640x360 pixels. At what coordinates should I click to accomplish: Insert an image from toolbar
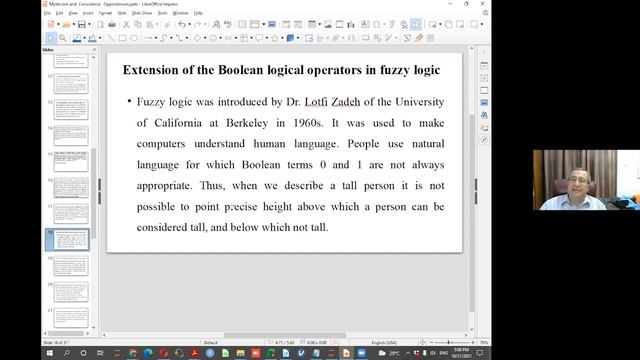click(x=328, y=24)
